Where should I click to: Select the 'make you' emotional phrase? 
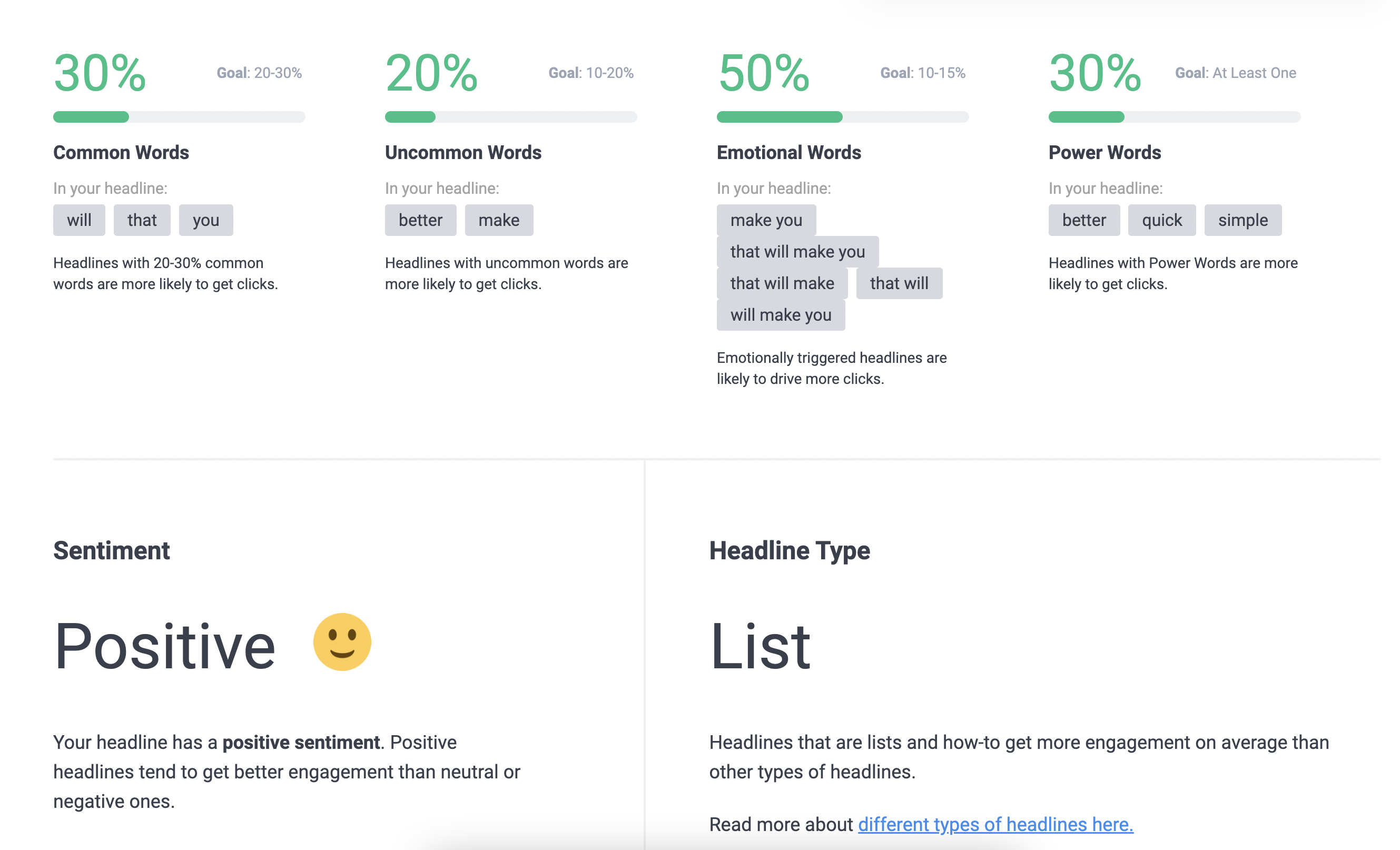pos(766,220)
